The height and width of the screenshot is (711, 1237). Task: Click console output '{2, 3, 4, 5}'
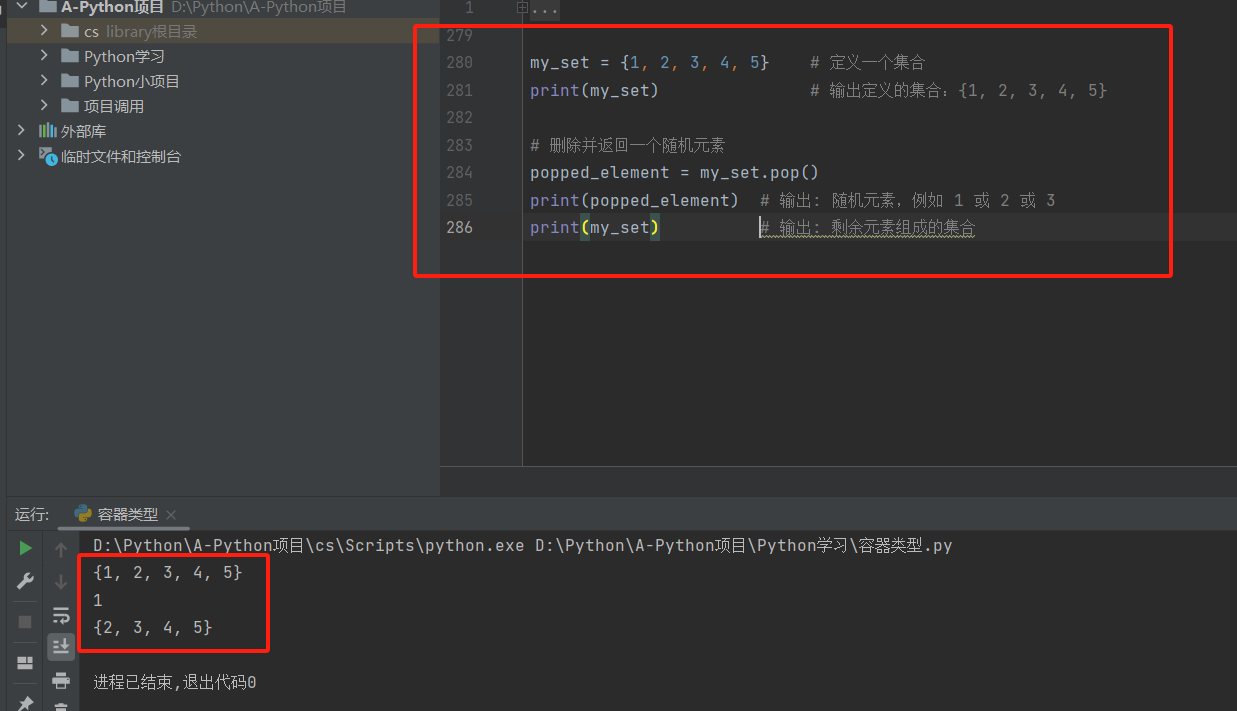(153, 627)
